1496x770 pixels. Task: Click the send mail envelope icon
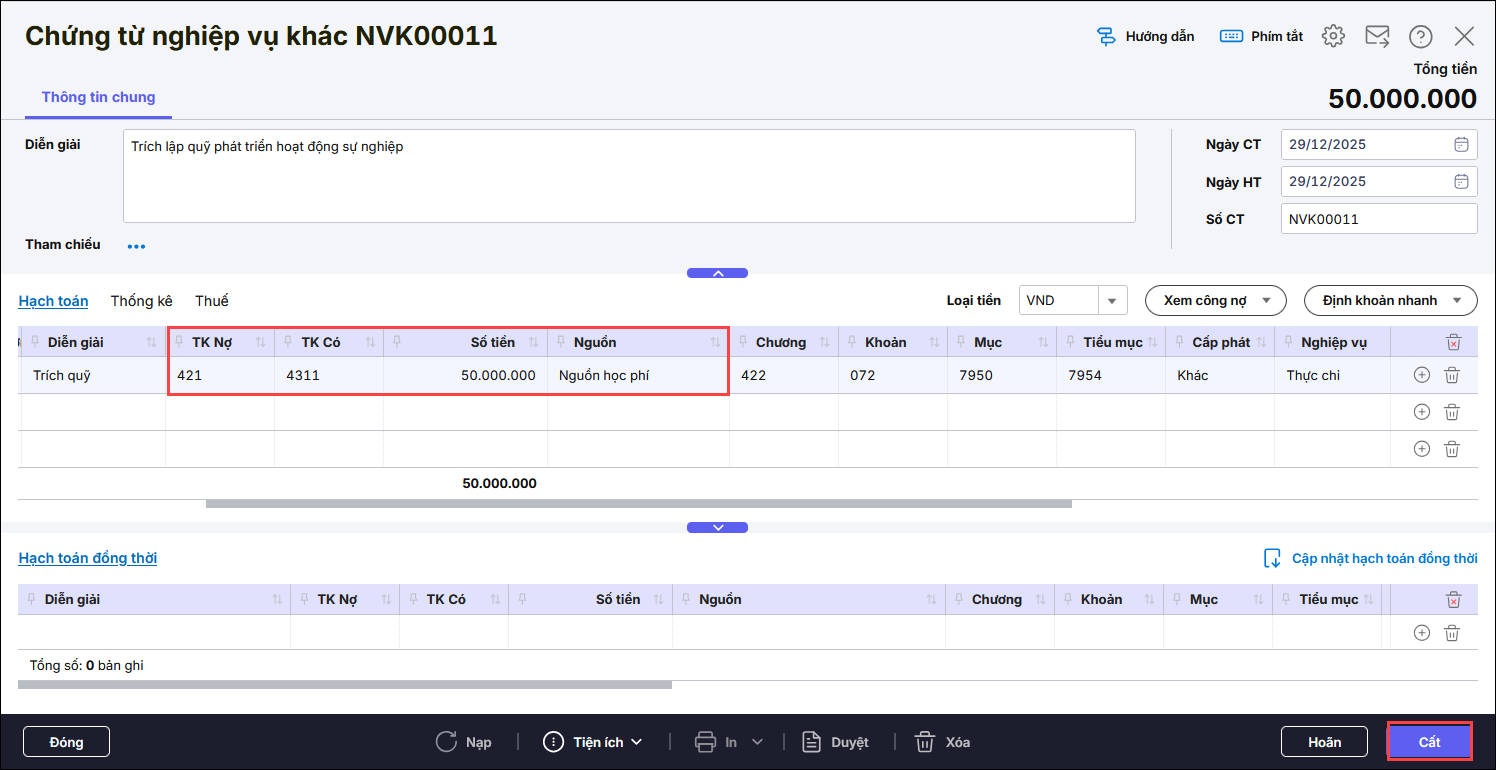(1377, 37)
